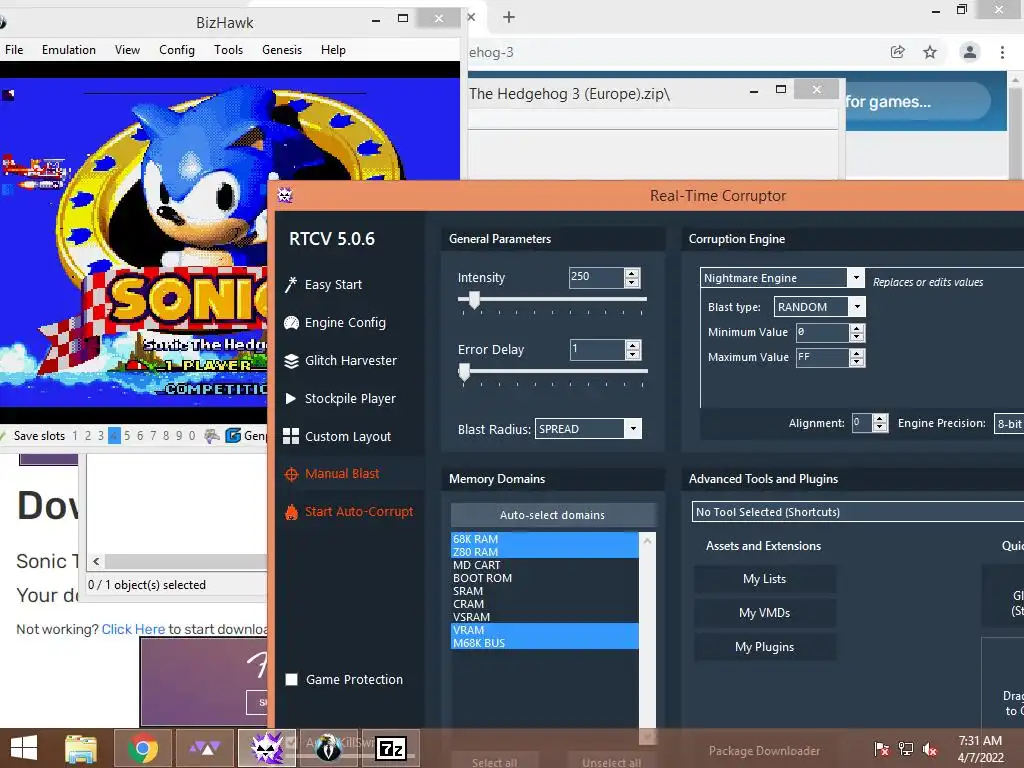This screenshot has width=1024, height=768.
Task: Adjust the Error Delay slider handle
Action: (x=464, y=372)
